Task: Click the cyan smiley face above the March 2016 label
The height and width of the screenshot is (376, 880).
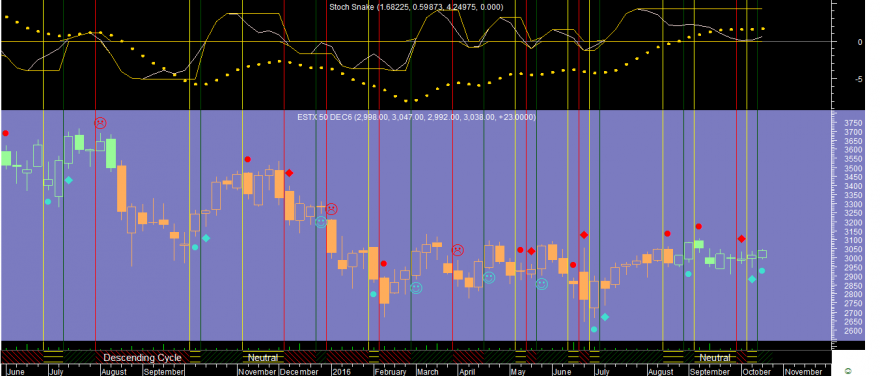Action: coord(416,288)
